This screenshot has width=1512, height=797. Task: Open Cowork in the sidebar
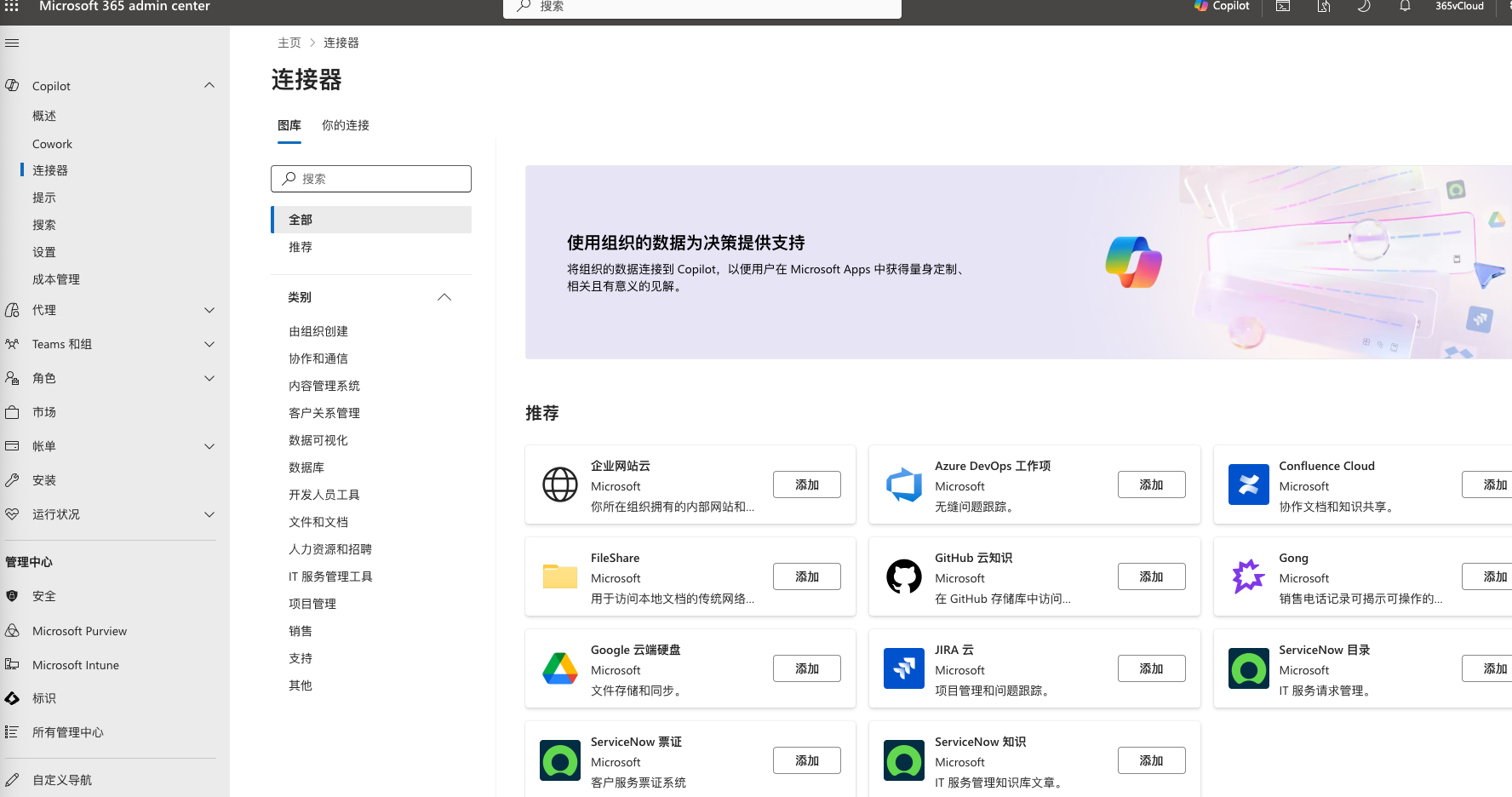pyautogui.click(x=52, y=144)
